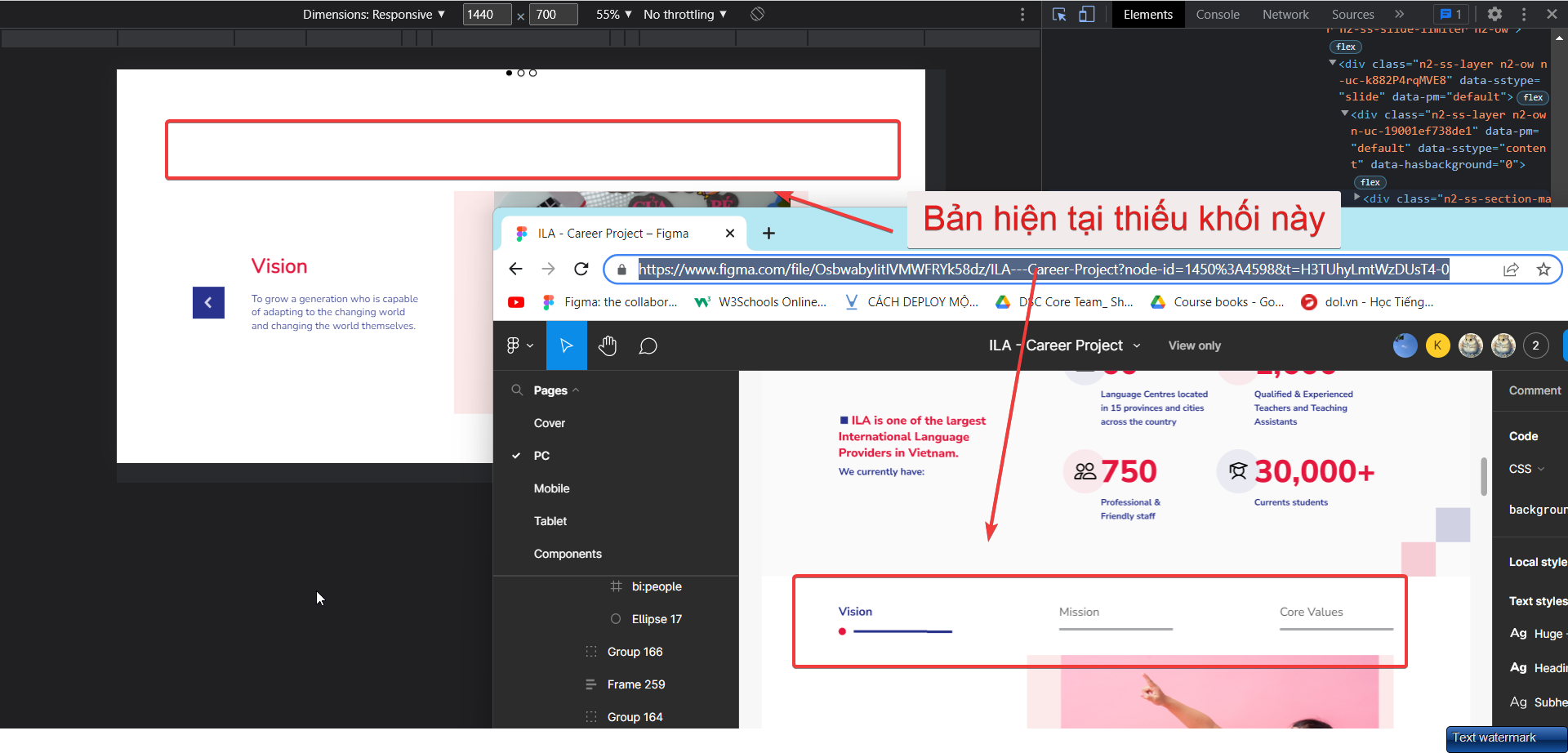Click the browser forward arrow

coord(548,269)
